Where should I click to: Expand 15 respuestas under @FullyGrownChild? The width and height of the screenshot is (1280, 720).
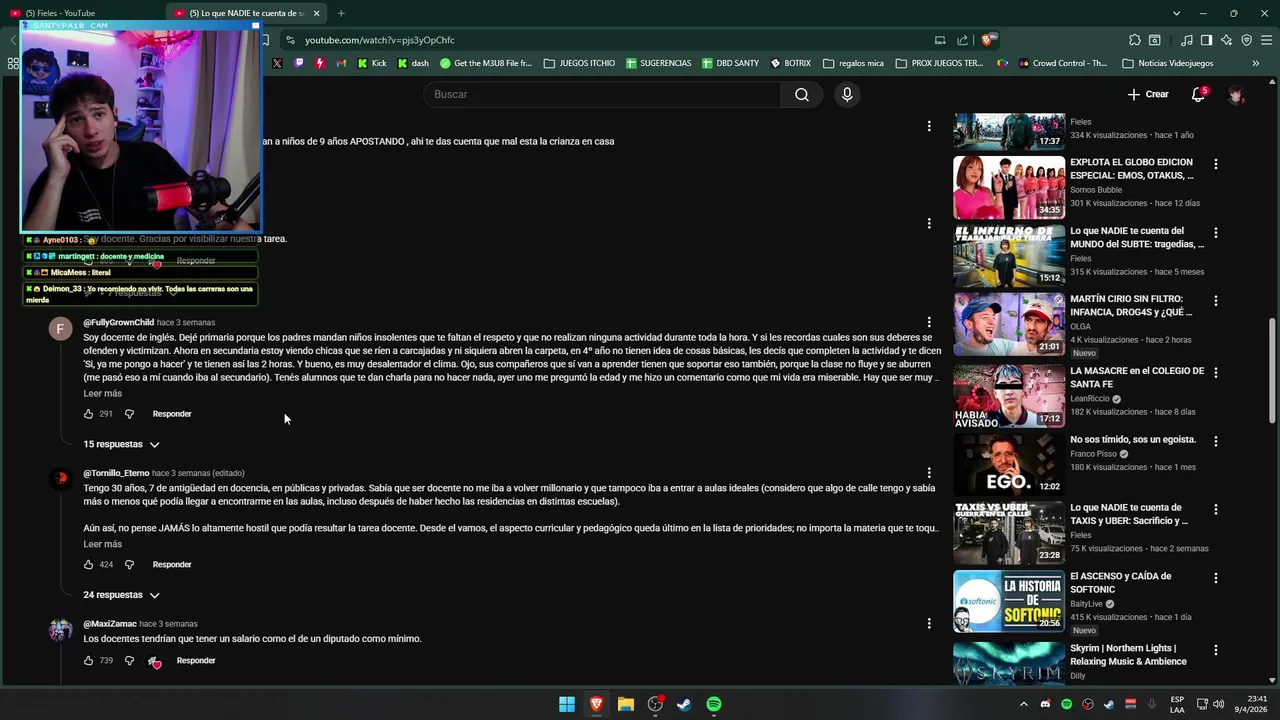pos(121,444)
